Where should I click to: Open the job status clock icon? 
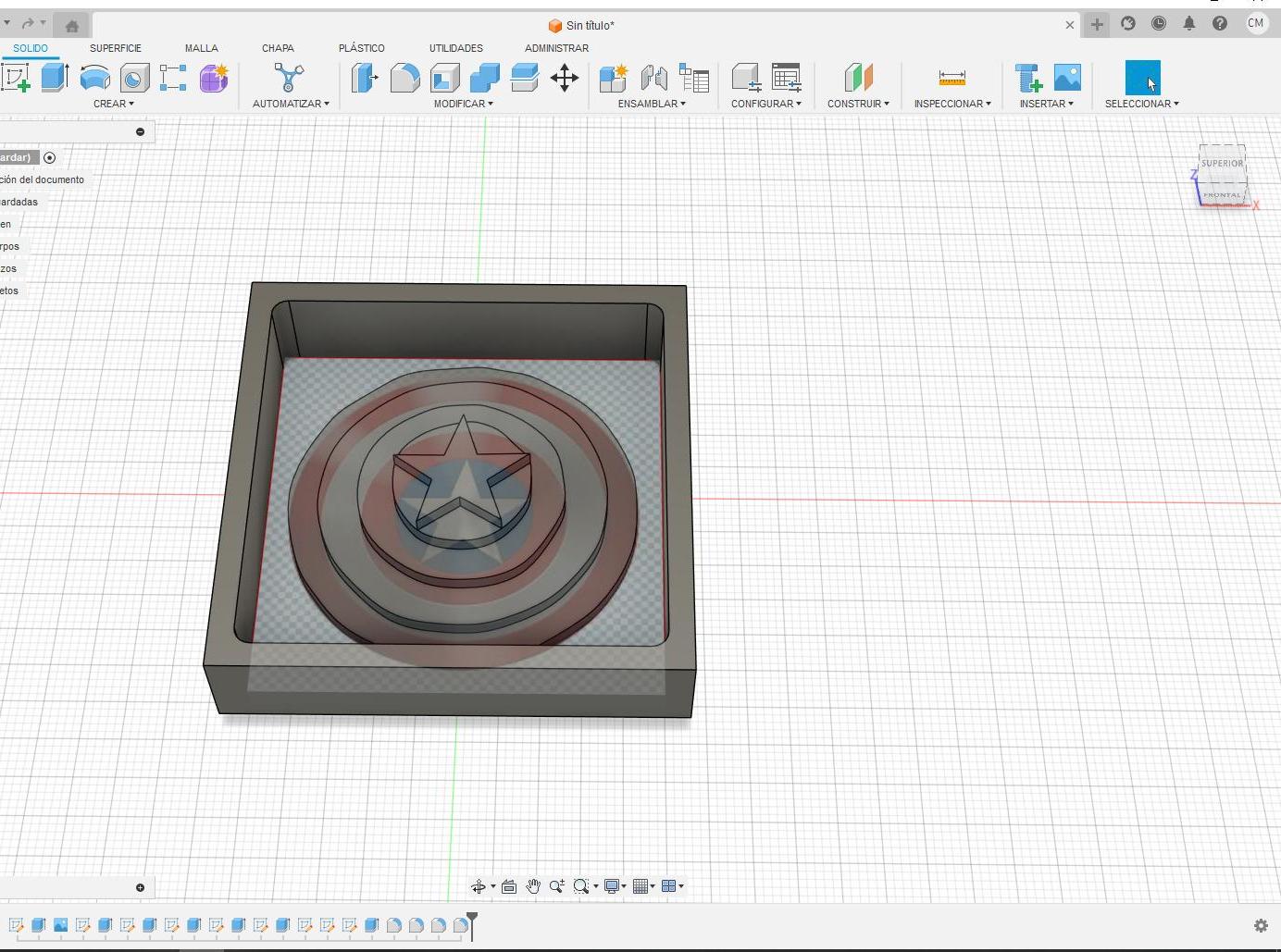1159,23
